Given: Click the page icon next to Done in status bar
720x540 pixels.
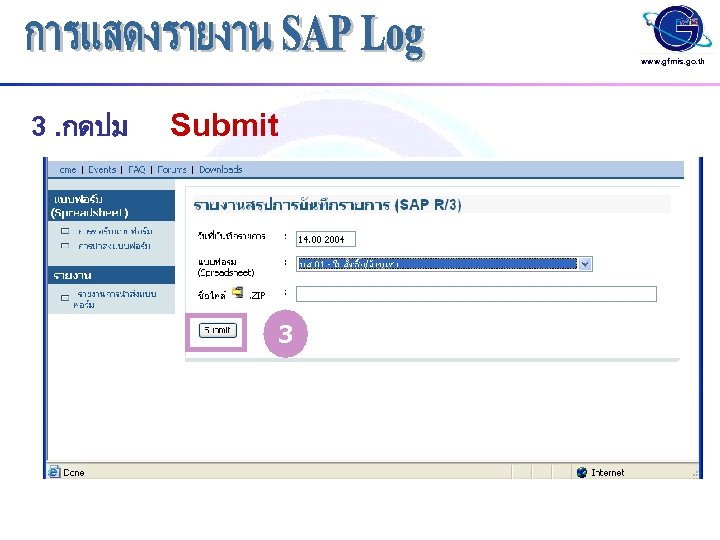Looking at the screenshot, I should click(x=54, y=472).
